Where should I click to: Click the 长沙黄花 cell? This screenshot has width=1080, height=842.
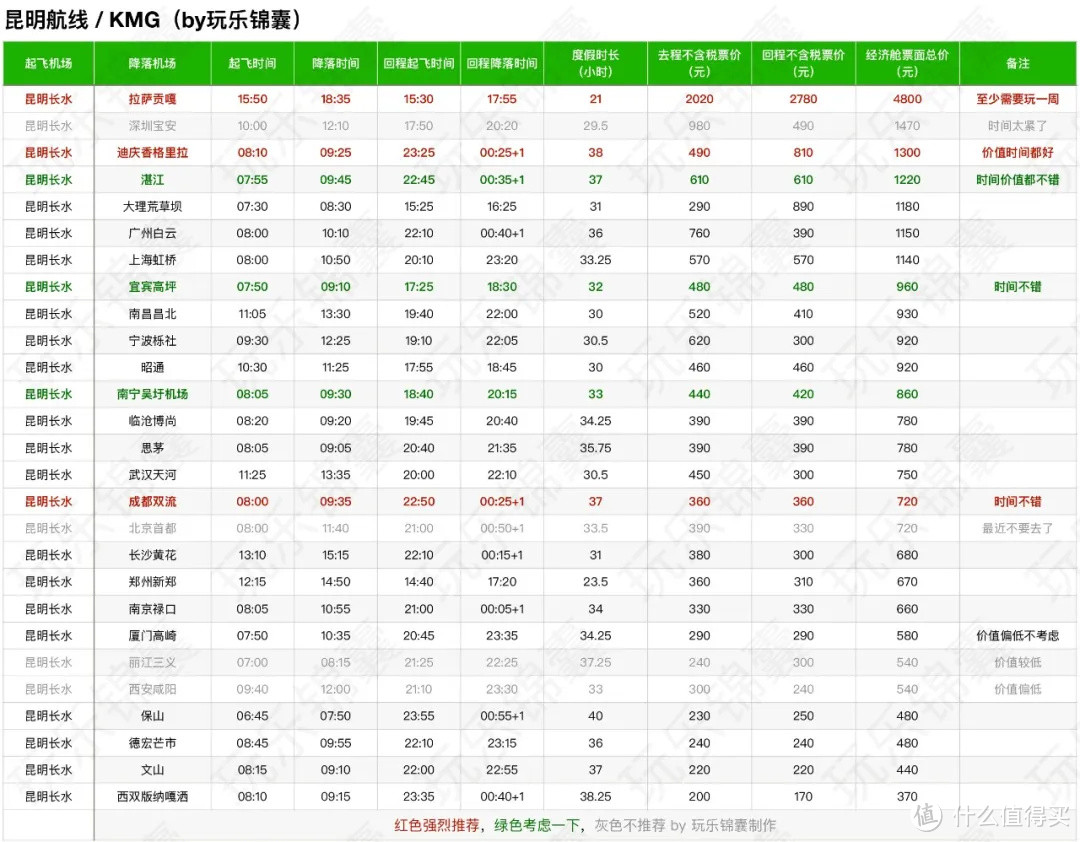click(152, 555)
